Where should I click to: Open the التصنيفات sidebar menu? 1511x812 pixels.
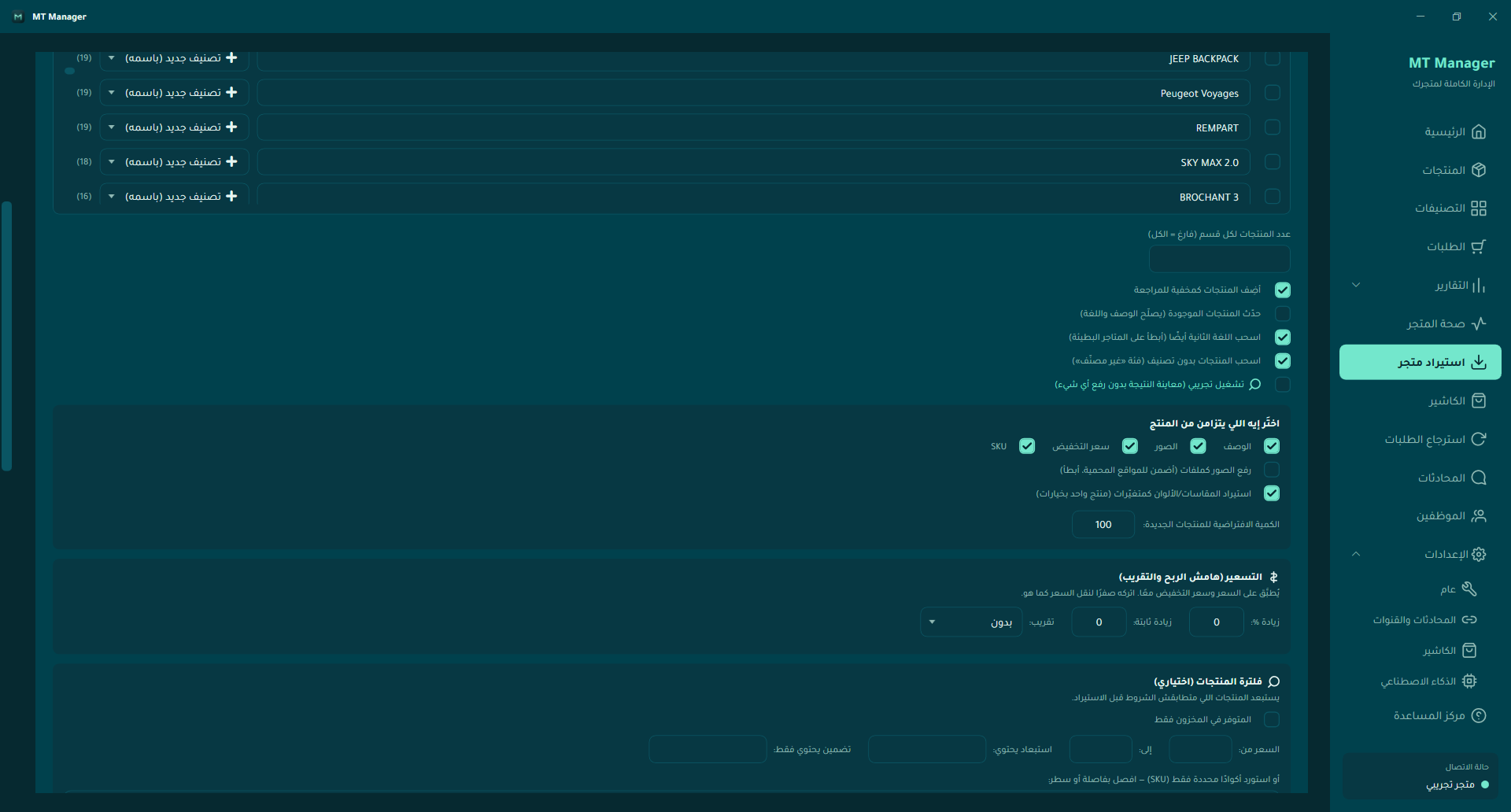pos(1420,209)
